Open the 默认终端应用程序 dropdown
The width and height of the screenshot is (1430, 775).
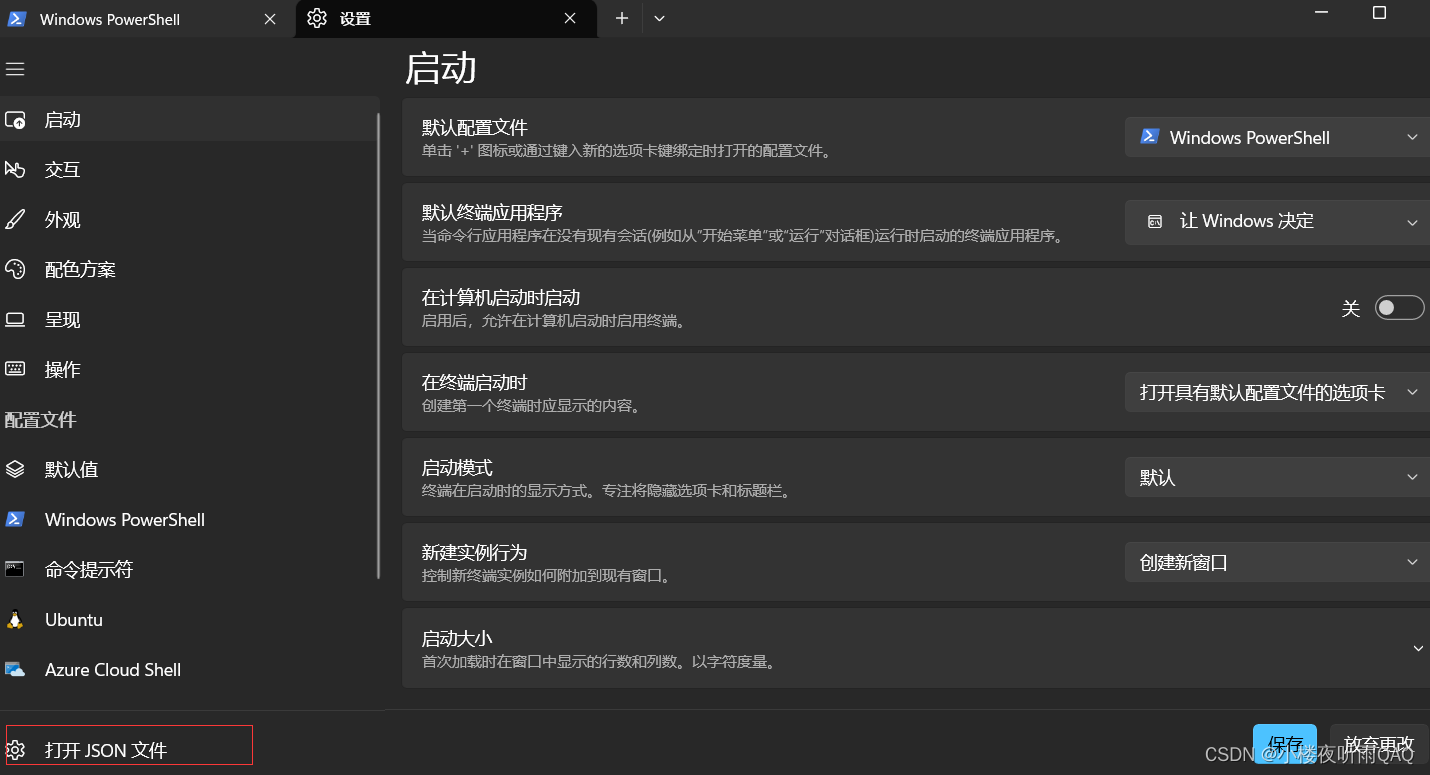point(1277,222)
